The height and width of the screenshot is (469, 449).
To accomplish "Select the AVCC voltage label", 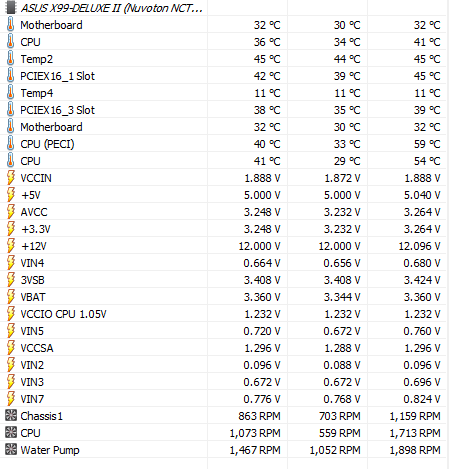I will coord(34,212).
